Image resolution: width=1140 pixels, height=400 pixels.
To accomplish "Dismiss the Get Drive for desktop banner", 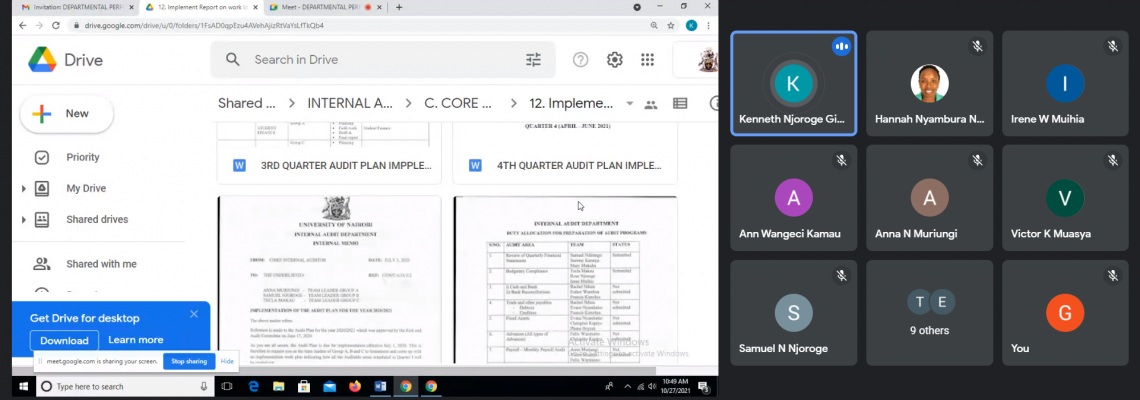I will point(194,314).
